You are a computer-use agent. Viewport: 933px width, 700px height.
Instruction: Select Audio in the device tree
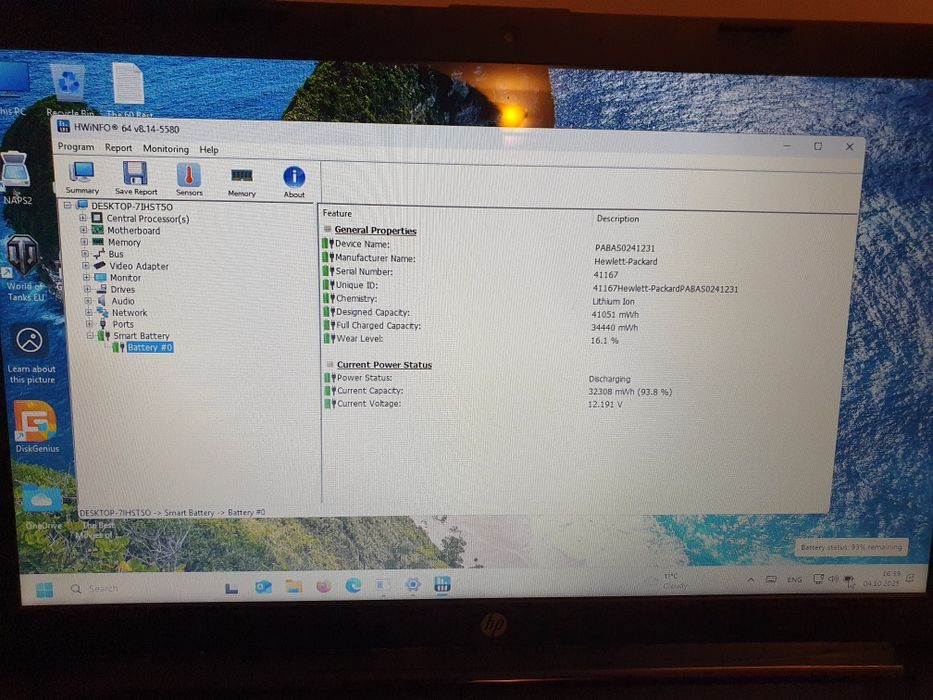123,301
